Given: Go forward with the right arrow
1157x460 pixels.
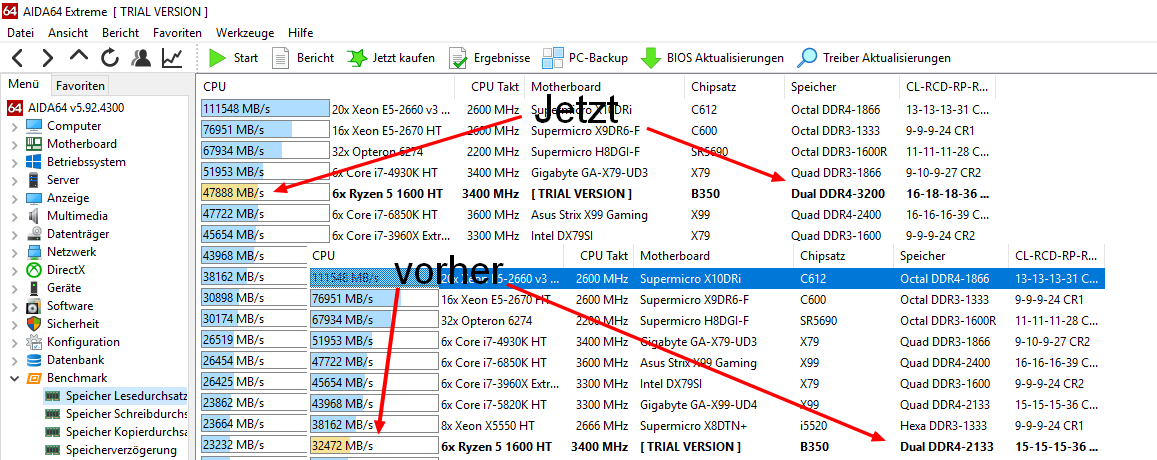Looking at the screenshot, I should tap(47, 58).
